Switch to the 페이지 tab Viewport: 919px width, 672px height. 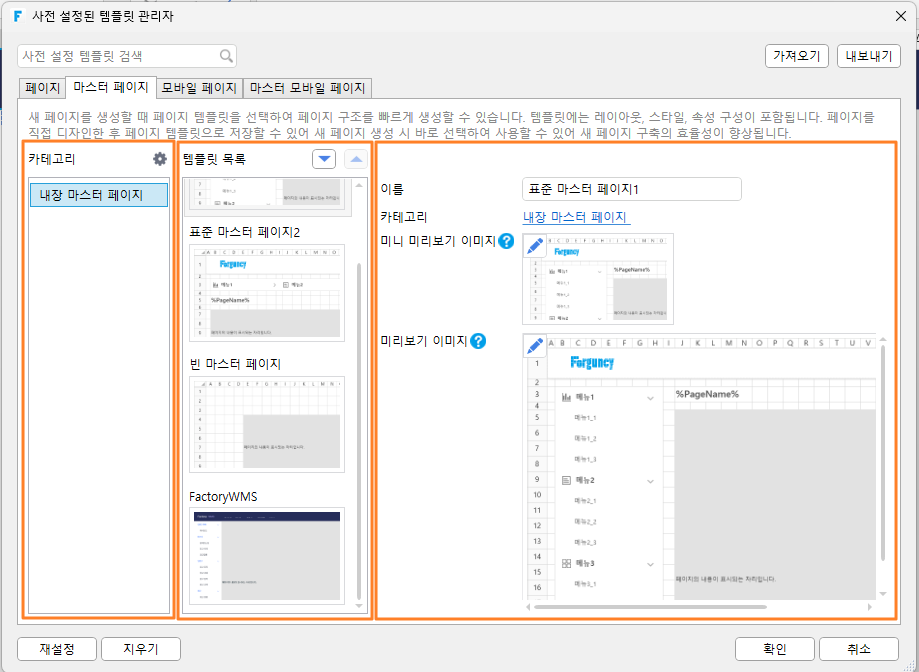click(42, 88)
